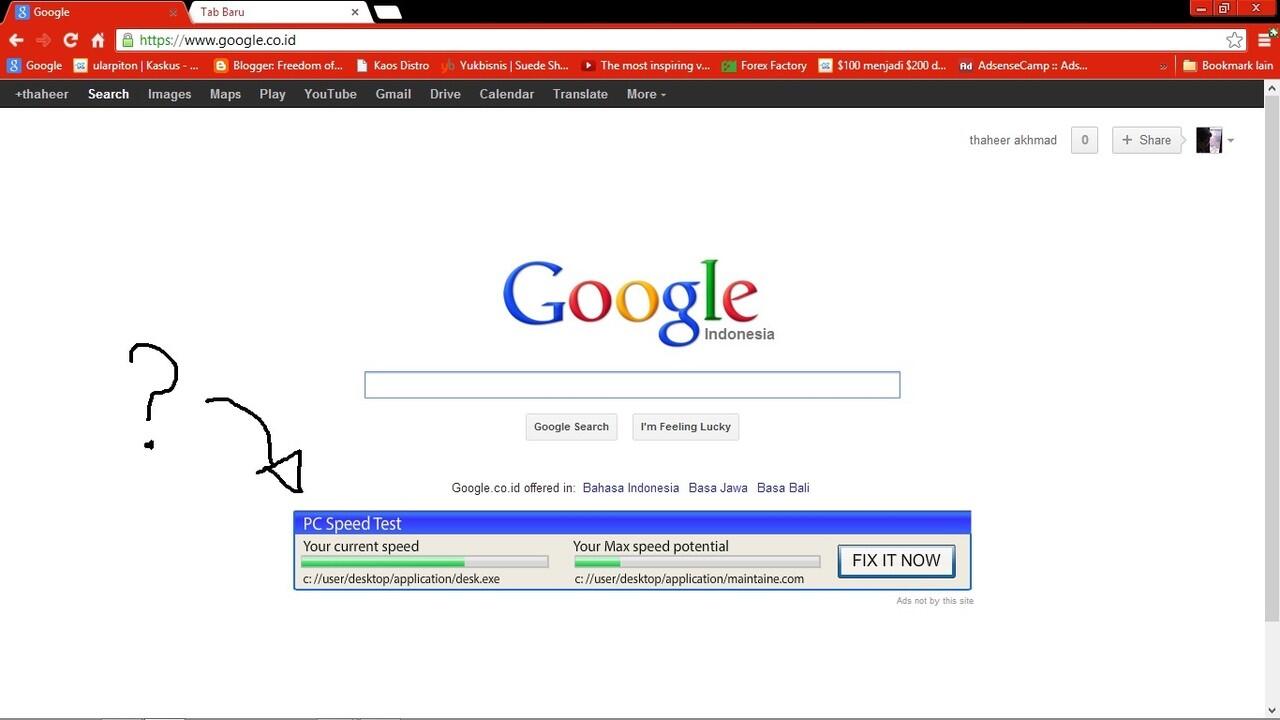Click the green padlock in the address bar
This screenshot has height=720, width=1280.
127,40
